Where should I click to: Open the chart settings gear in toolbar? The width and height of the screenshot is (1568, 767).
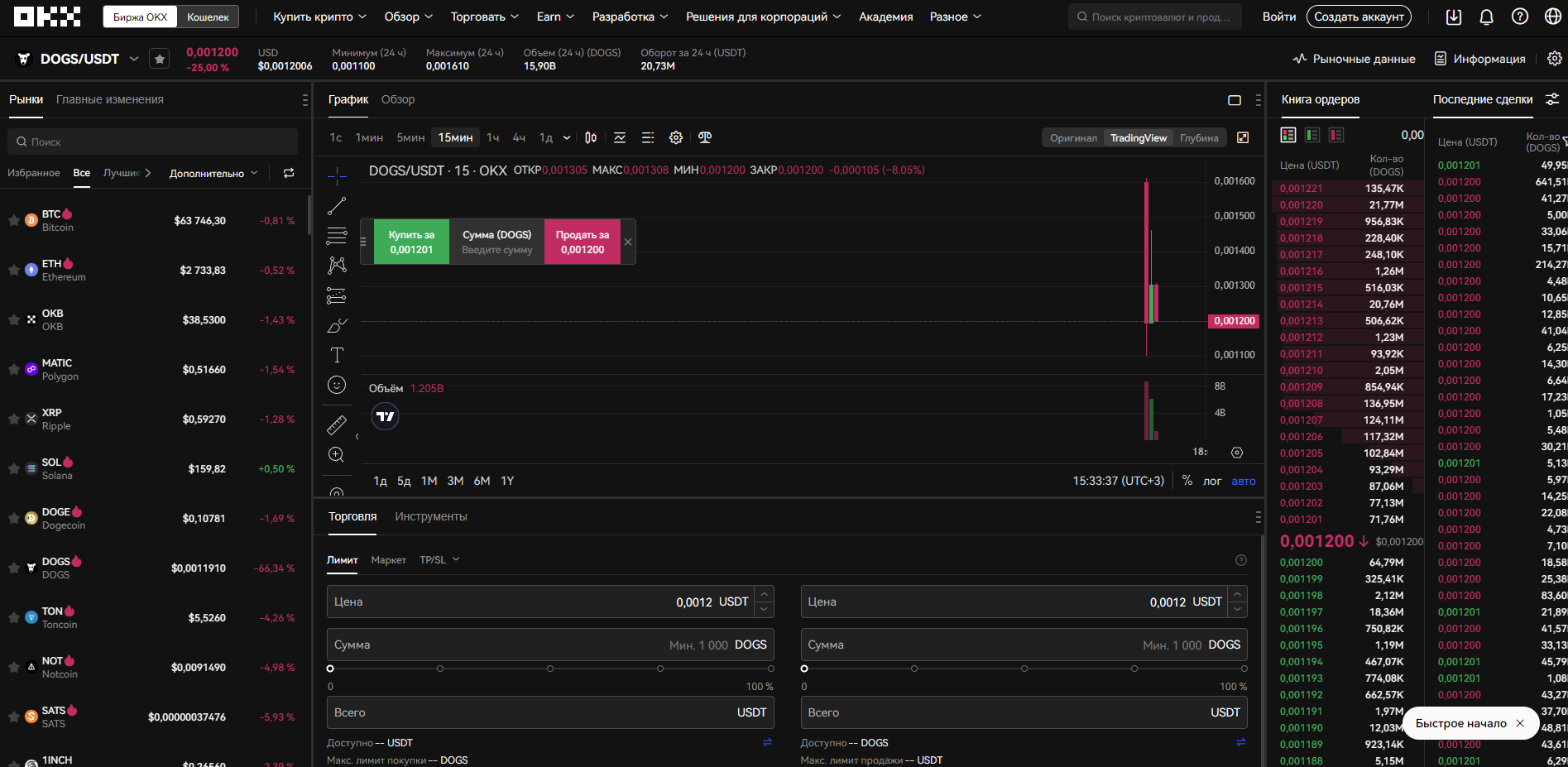tap(676, 137)
